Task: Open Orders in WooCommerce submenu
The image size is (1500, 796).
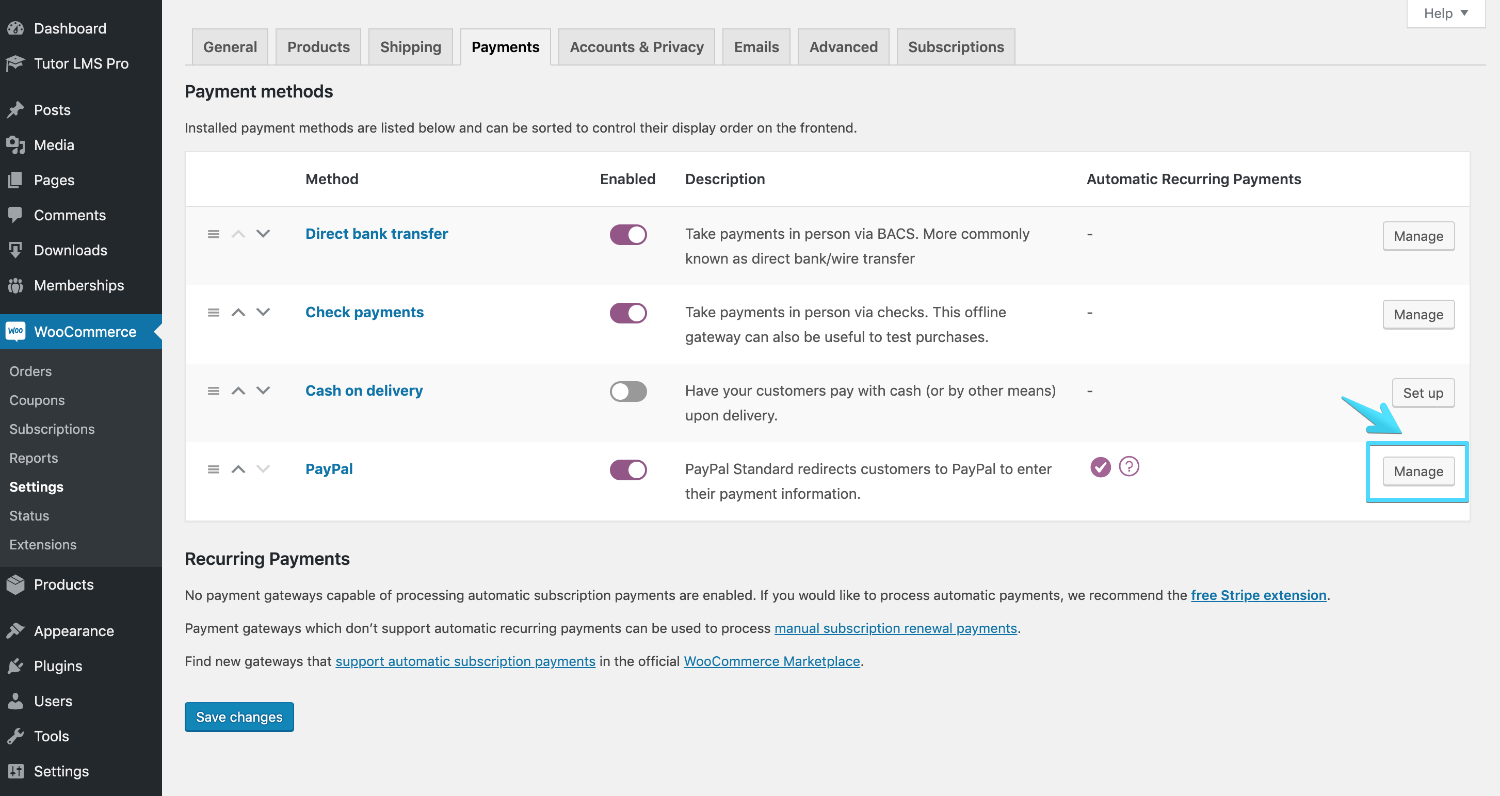Action: (x=30, y=371)
